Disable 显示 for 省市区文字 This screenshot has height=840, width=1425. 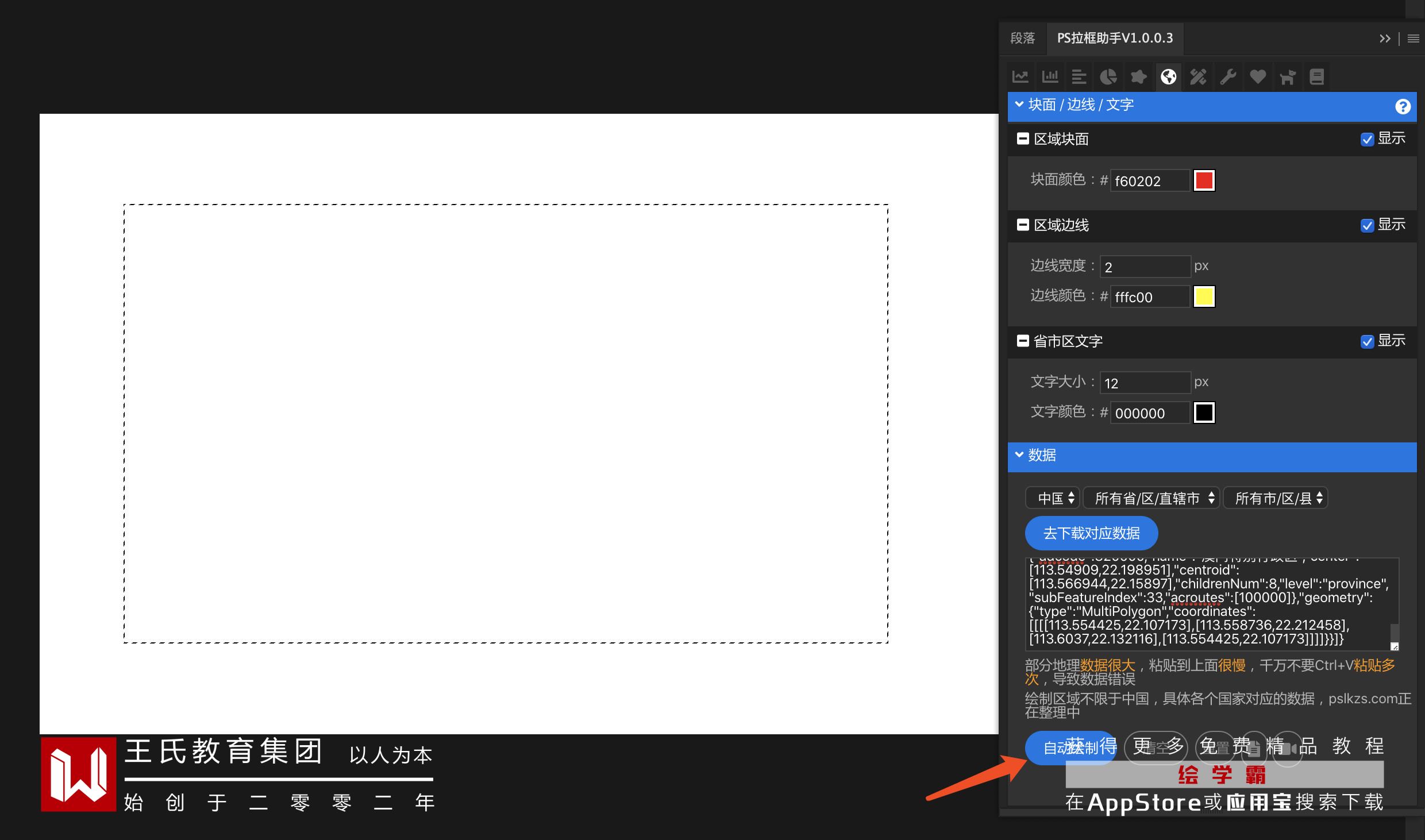pyautogui.click(x=1367, y=342)
